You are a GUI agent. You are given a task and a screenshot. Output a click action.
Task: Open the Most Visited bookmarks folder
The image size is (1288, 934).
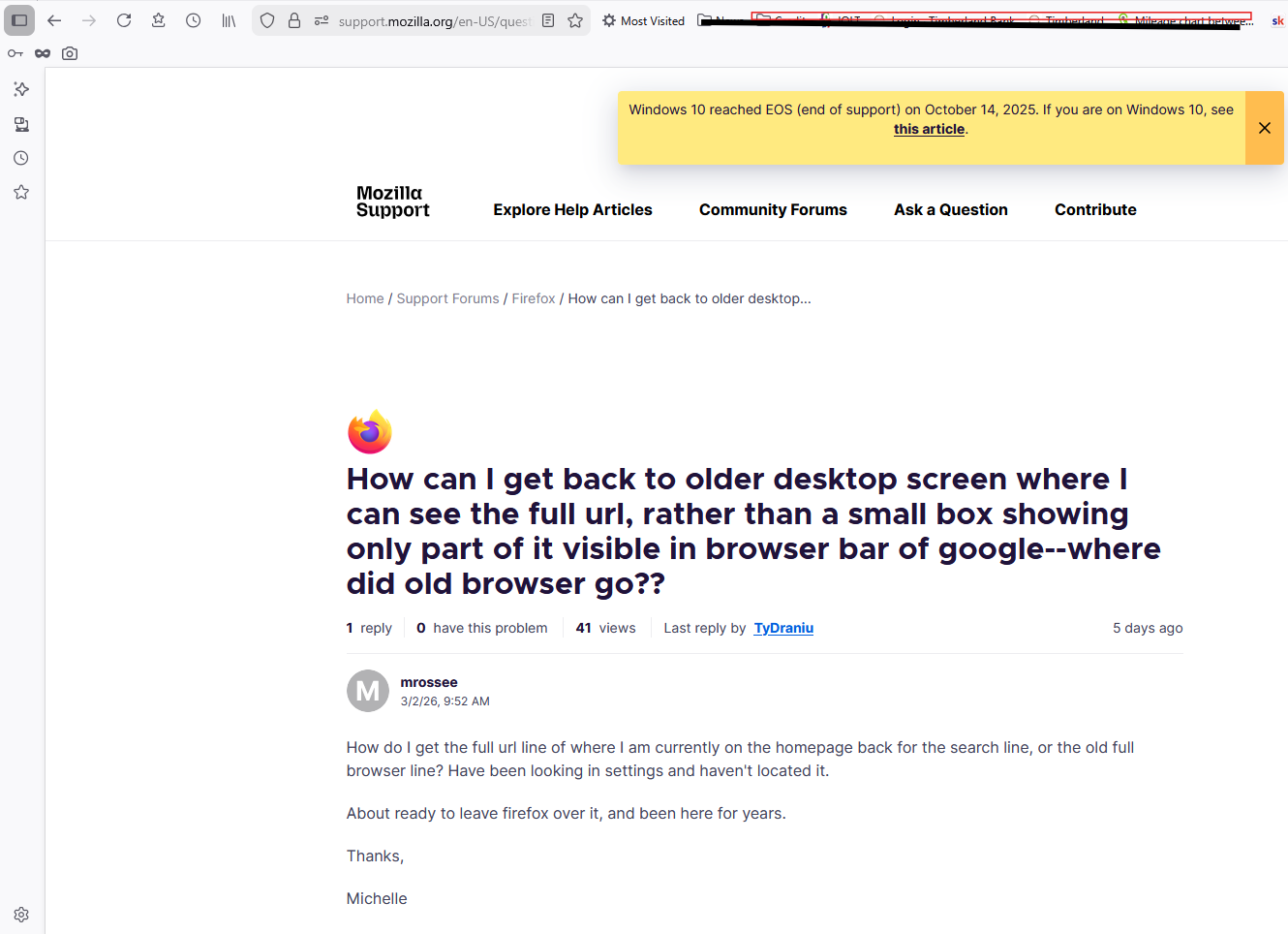[x=643, y=20]
